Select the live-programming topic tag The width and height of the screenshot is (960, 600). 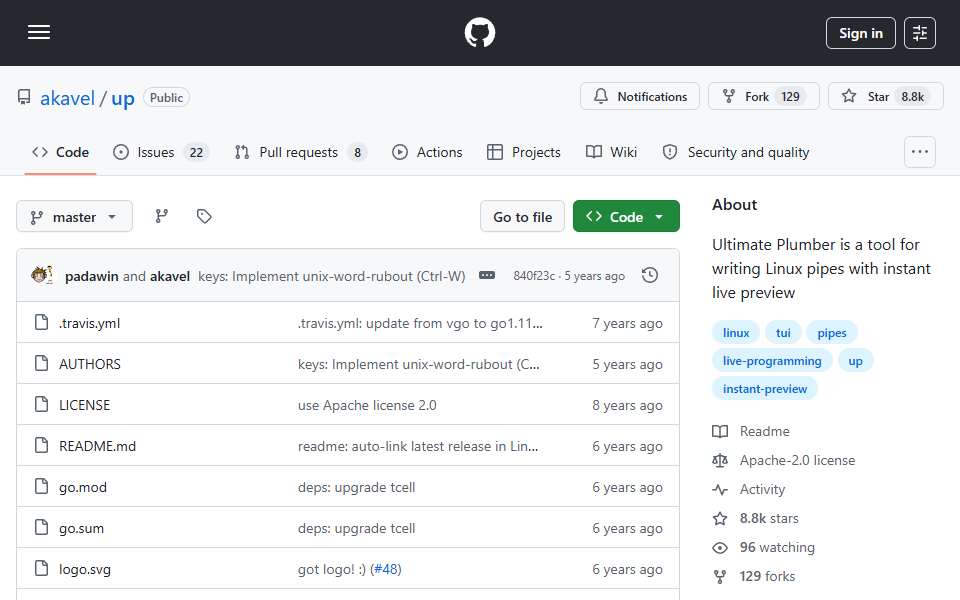(772, 361)
